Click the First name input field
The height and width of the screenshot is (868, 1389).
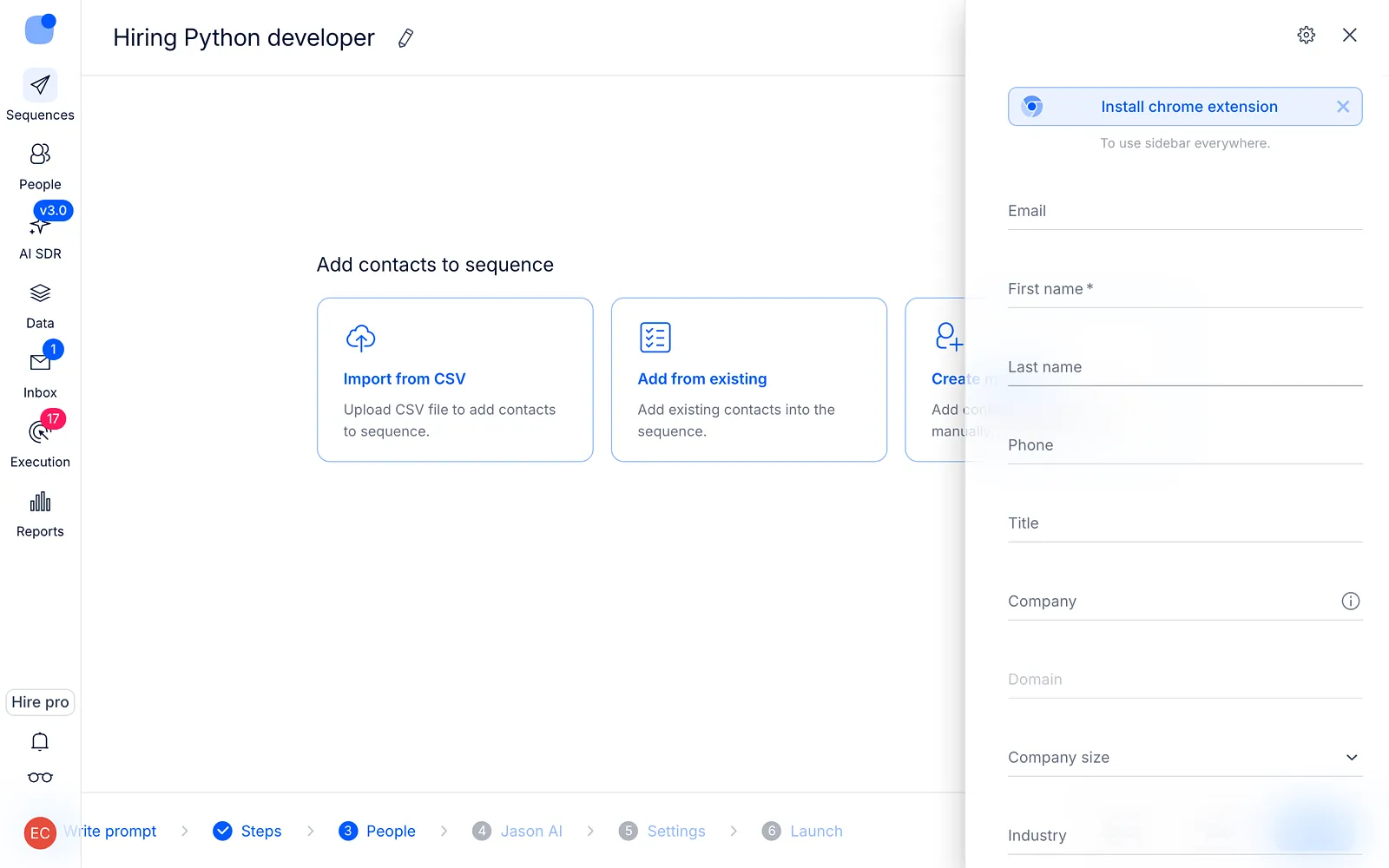(1185, 289)
